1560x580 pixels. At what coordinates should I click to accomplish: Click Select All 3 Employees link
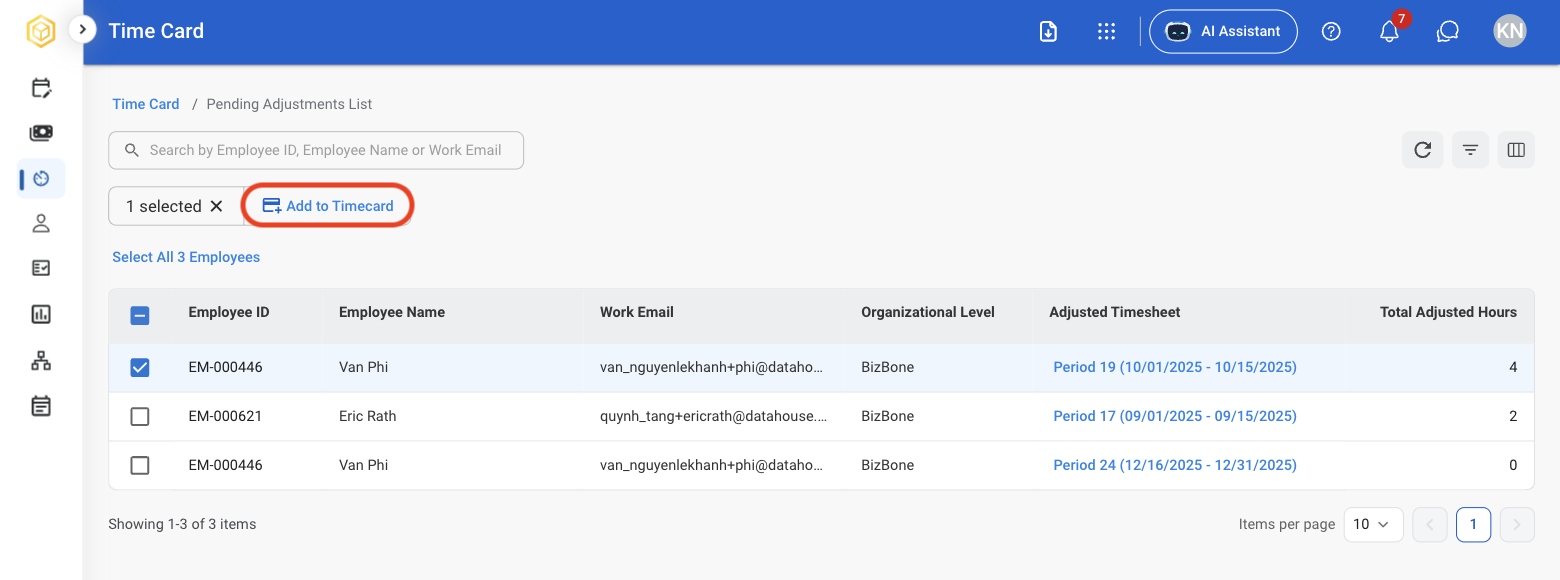(186, 257)
